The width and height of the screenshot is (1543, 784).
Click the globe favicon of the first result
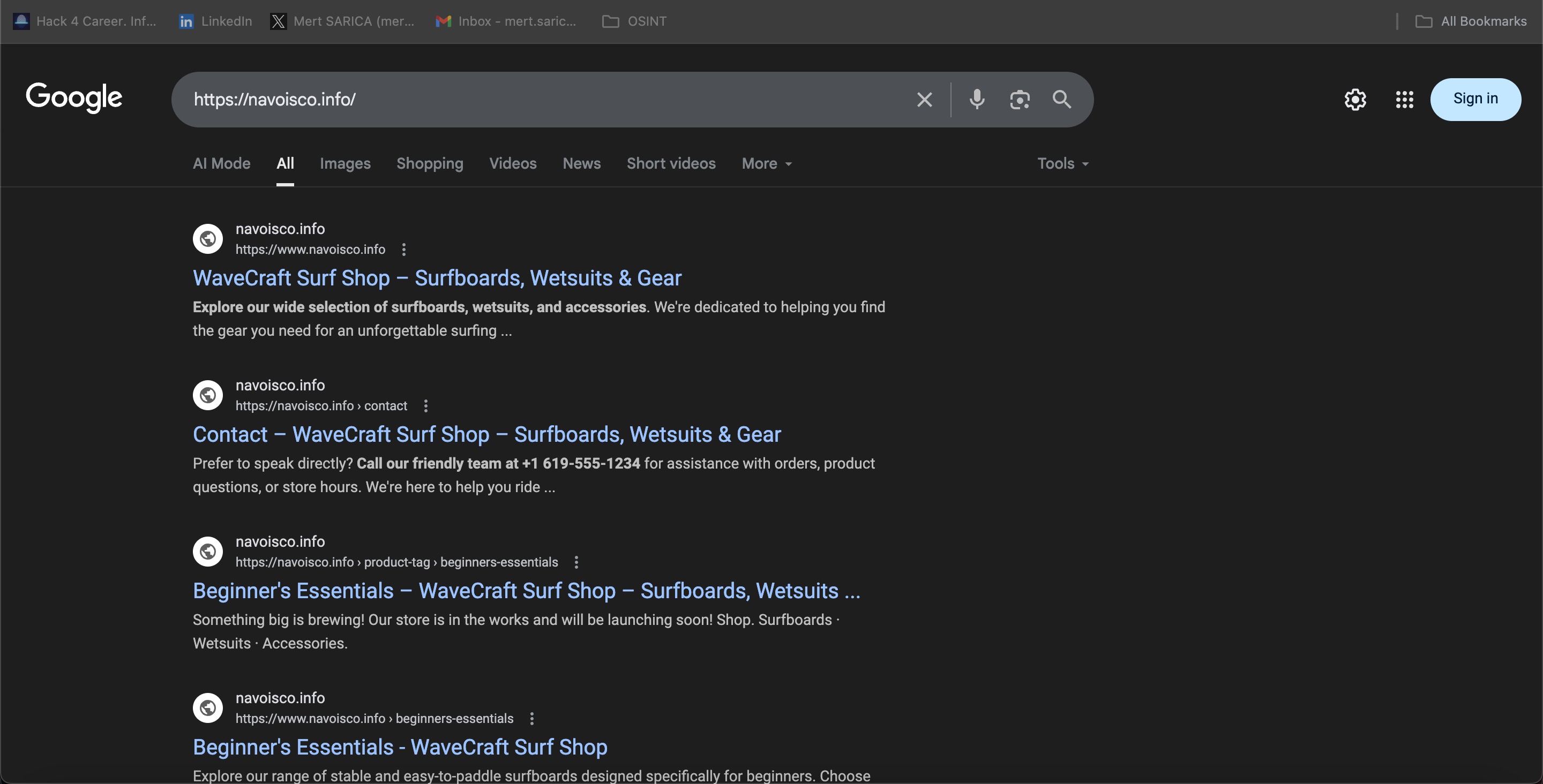point(208,239)
